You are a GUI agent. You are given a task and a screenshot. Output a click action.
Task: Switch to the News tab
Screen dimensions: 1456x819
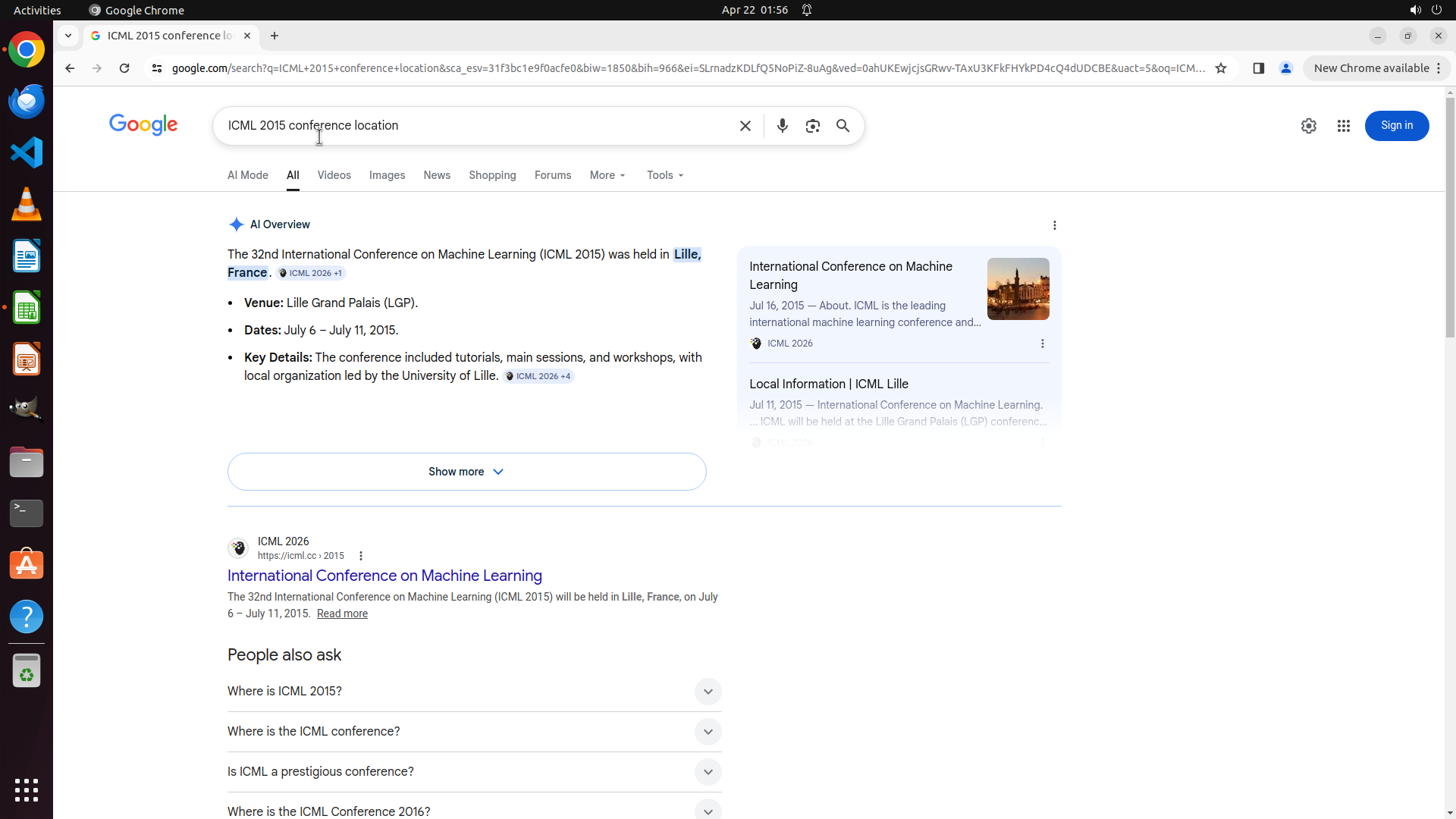pos(437,175)
